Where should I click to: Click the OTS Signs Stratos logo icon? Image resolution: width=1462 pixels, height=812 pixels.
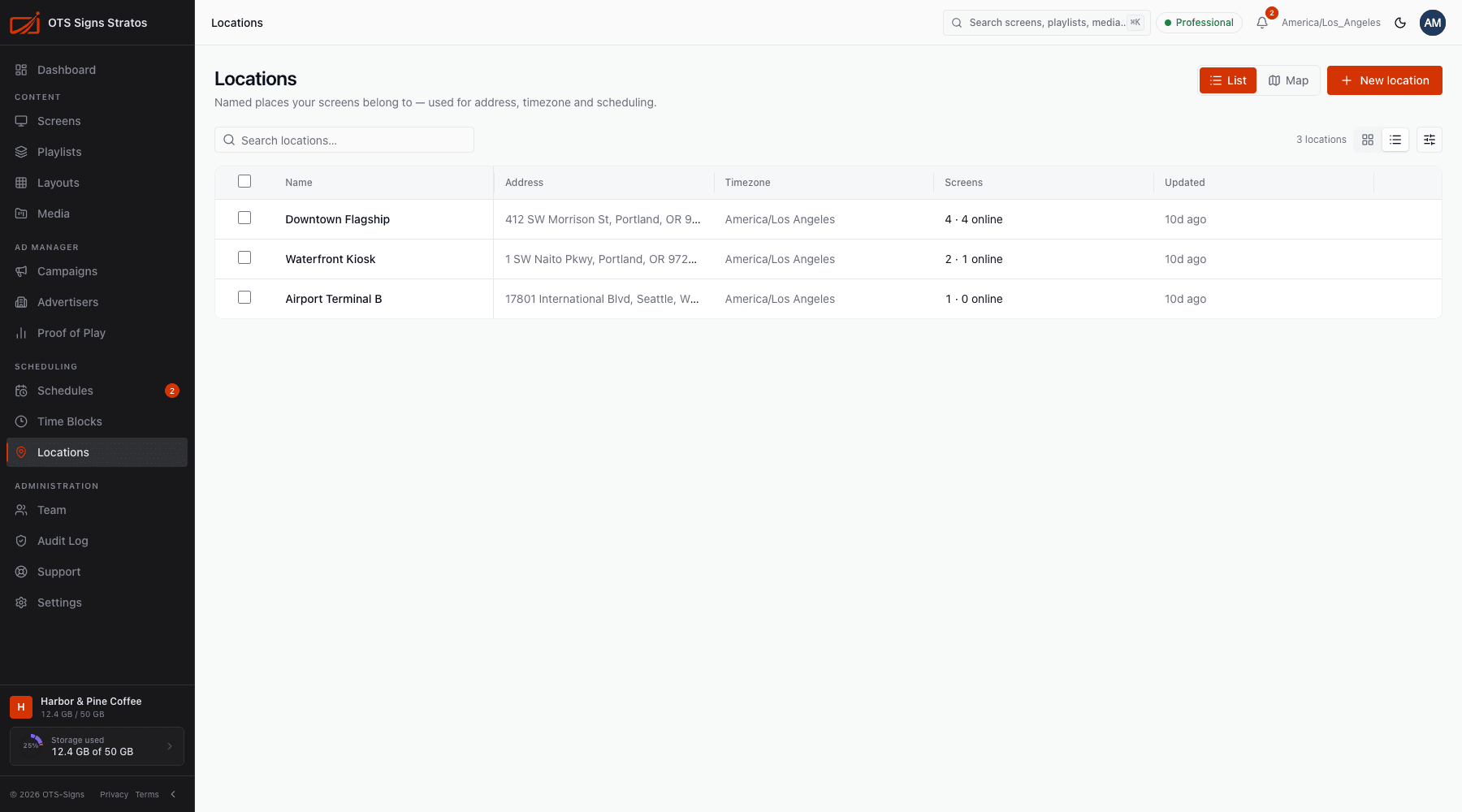24,23
